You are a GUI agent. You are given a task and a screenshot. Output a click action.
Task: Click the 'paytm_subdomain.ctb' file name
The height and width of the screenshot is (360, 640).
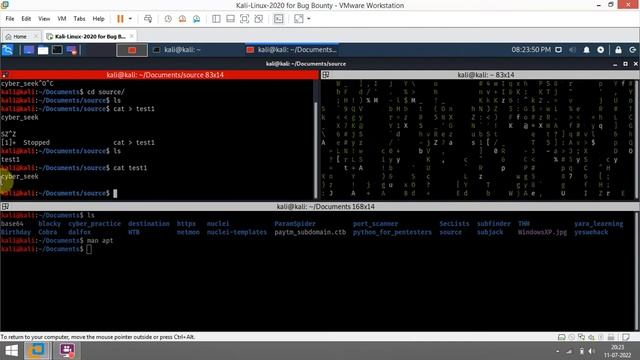pos(310,232)
